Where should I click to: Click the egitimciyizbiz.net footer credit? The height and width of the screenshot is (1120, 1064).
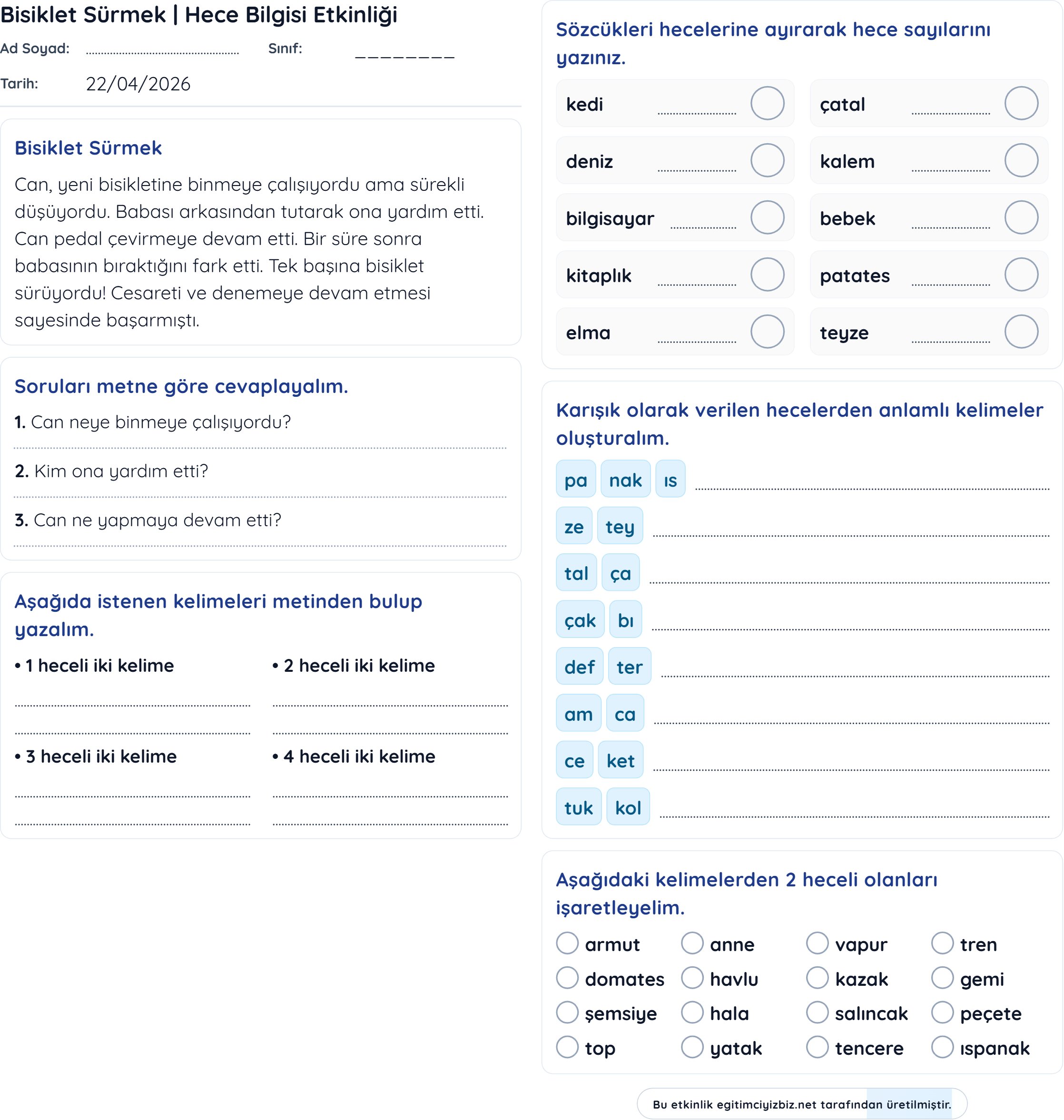tap(801, 1104)
